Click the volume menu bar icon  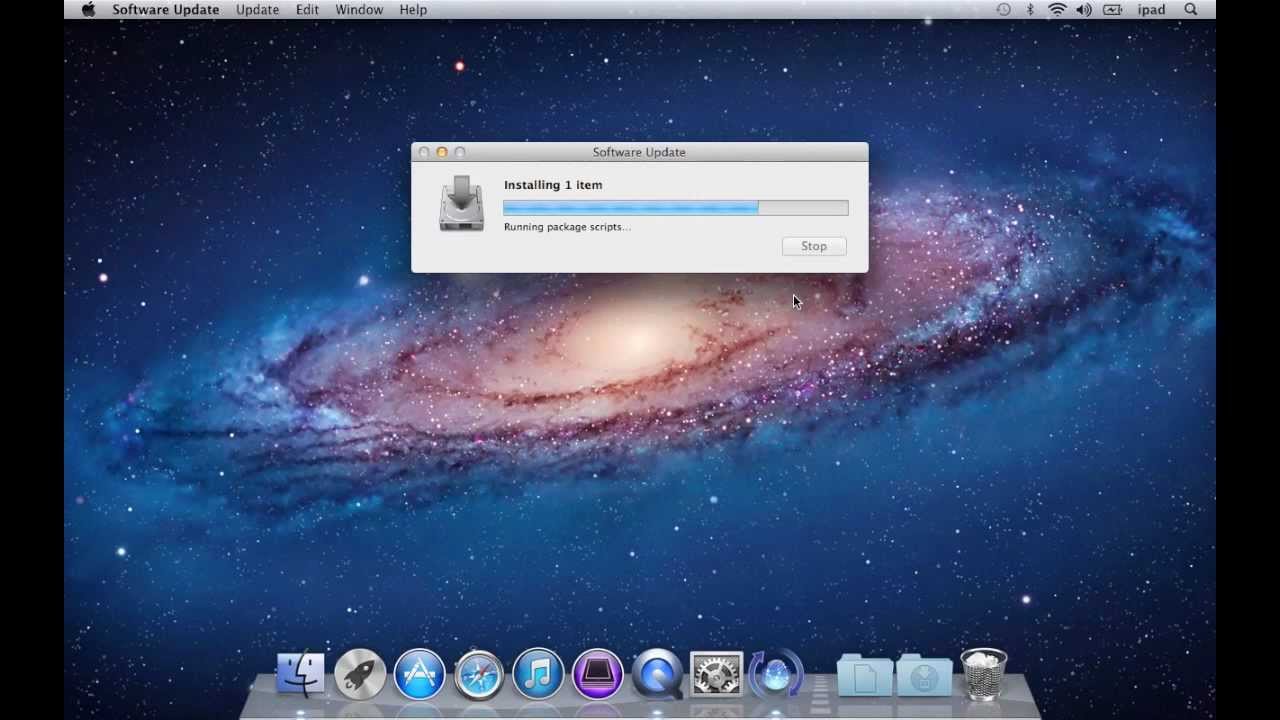[1084, 10]
